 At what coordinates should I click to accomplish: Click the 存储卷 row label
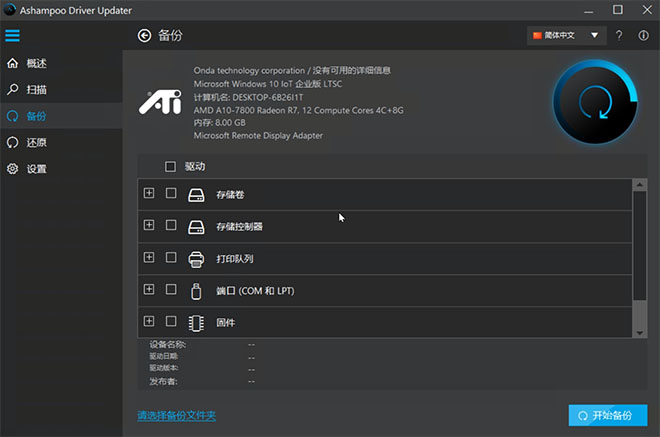[x=230, y=195]
